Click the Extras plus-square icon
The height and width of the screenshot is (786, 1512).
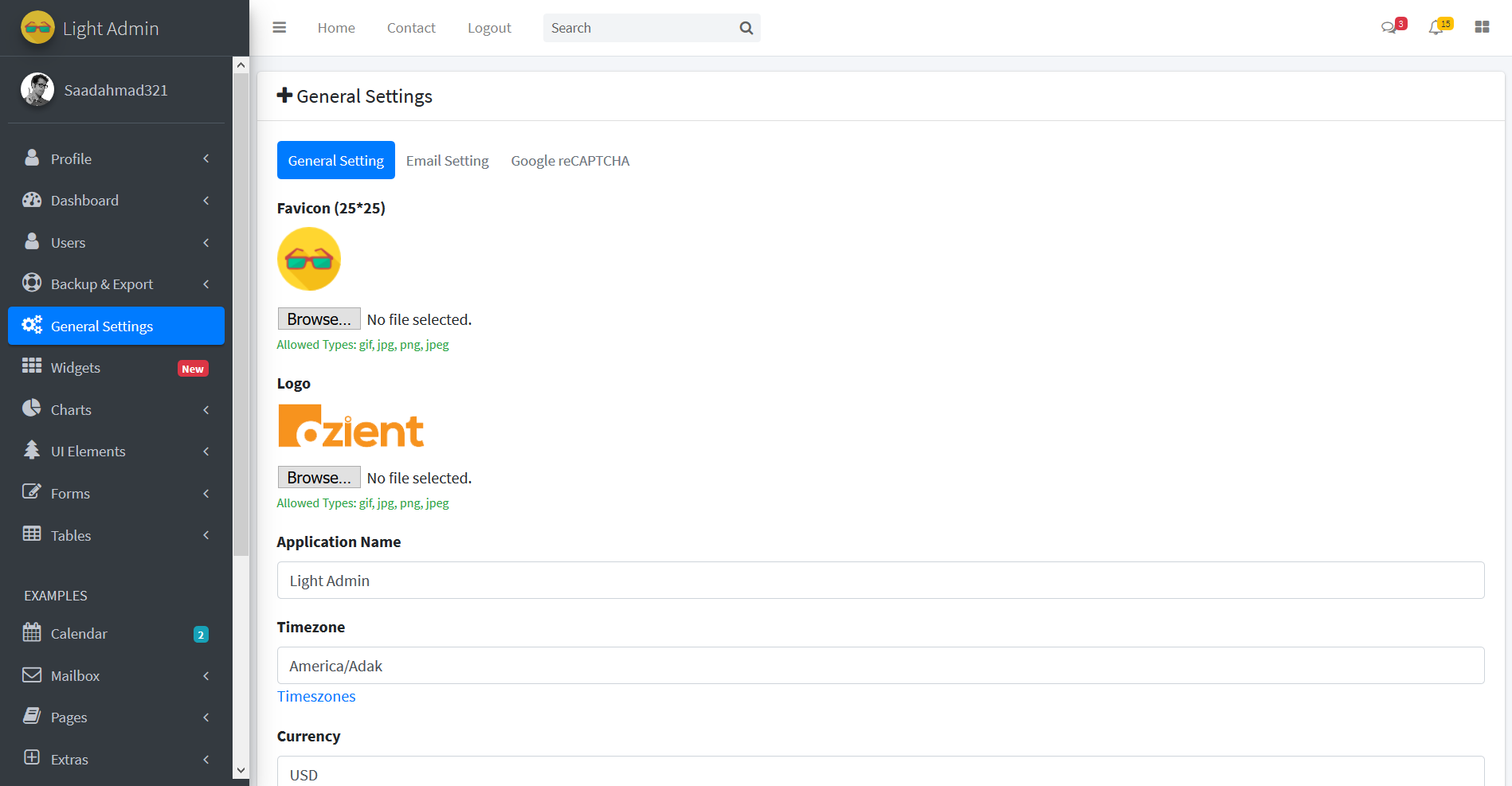pyautogui.click(x=32, y=757)
